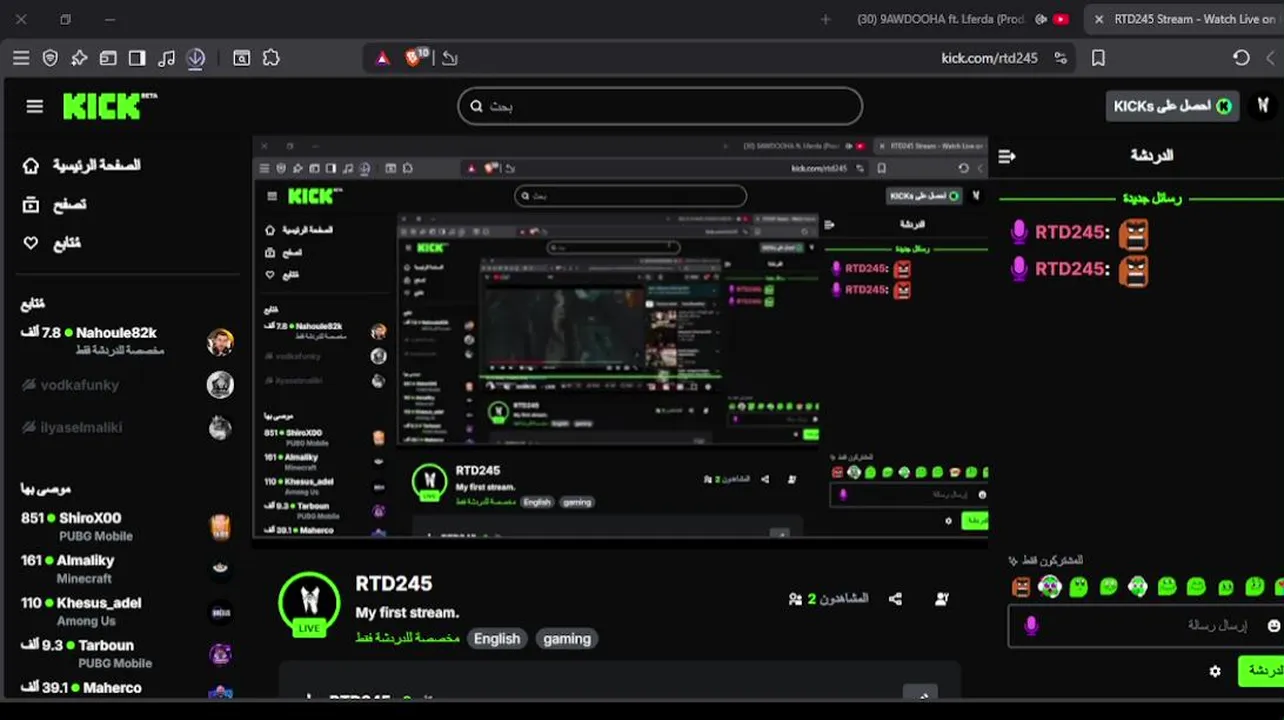
Task: Open recommended channel Almaliky Minecraft
Action: pos(127,569)
